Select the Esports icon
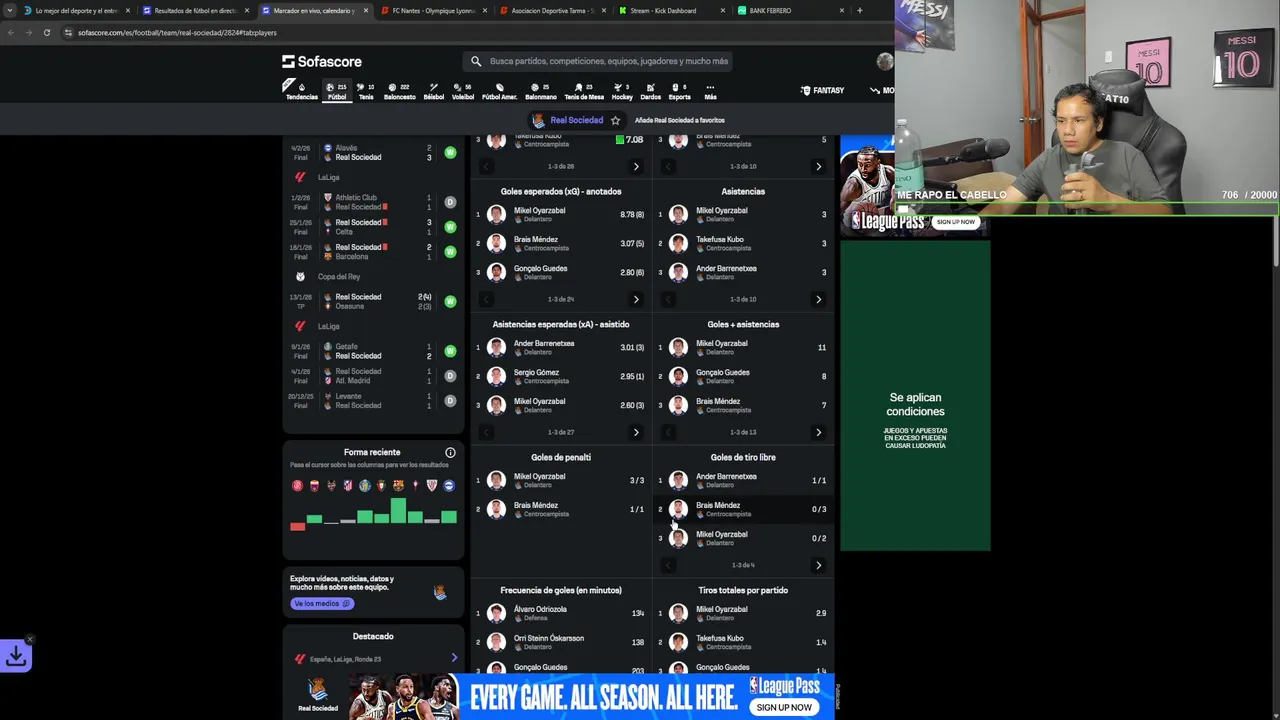 (x=679, y=91)
